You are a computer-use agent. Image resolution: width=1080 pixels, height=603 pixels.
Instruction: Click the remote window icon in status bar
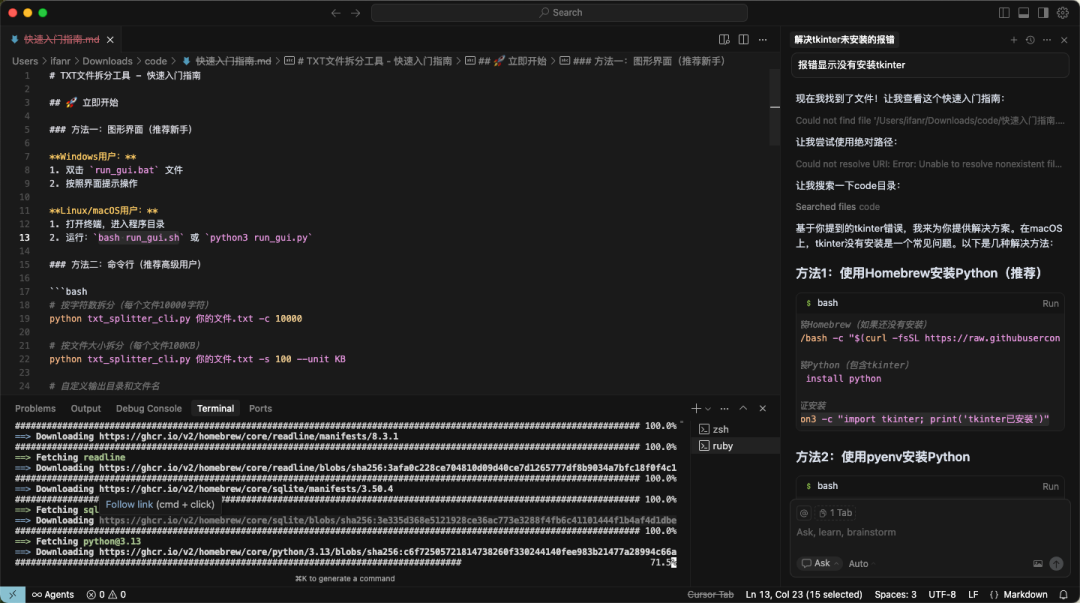click(12, 594)
